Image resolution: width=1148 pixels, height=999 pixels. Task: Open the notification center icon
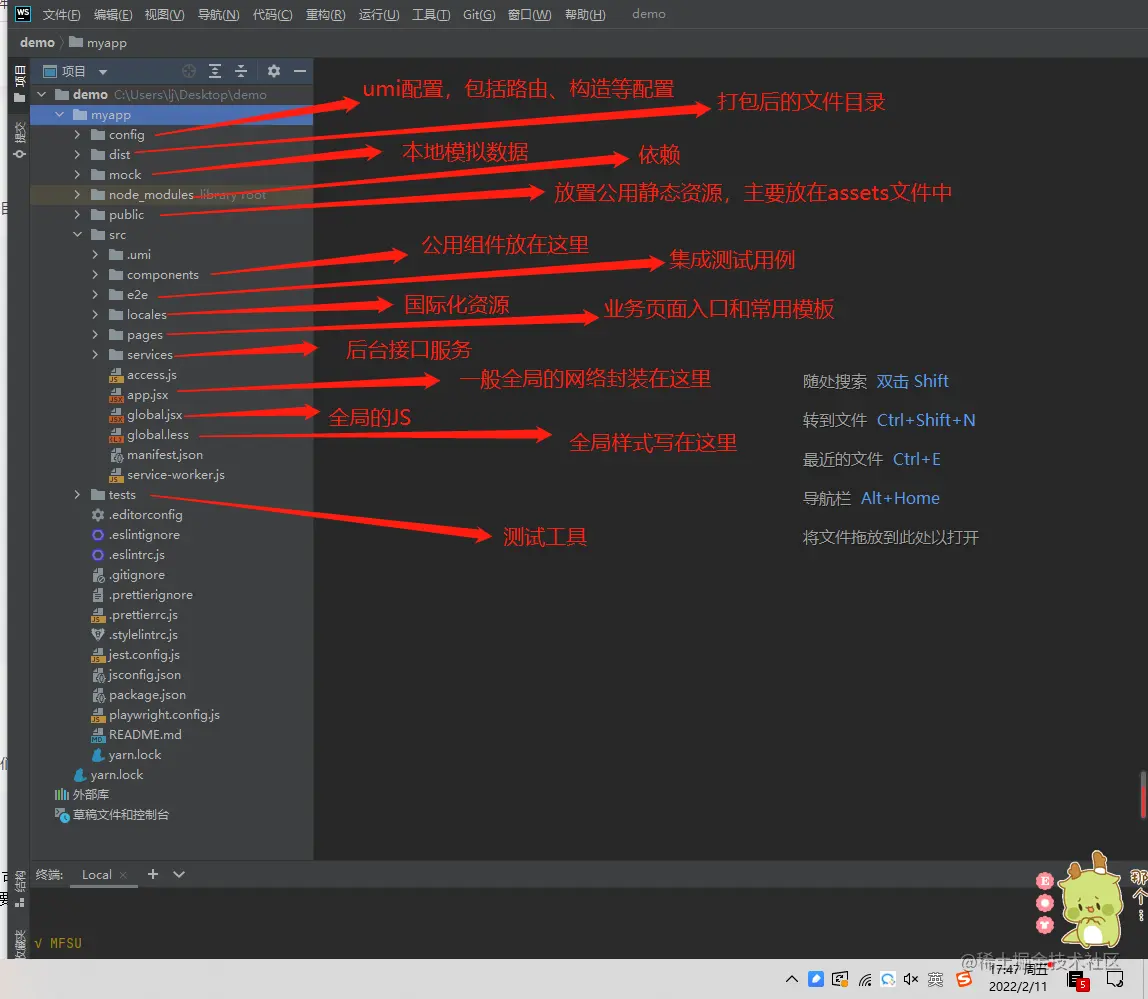1115,979
